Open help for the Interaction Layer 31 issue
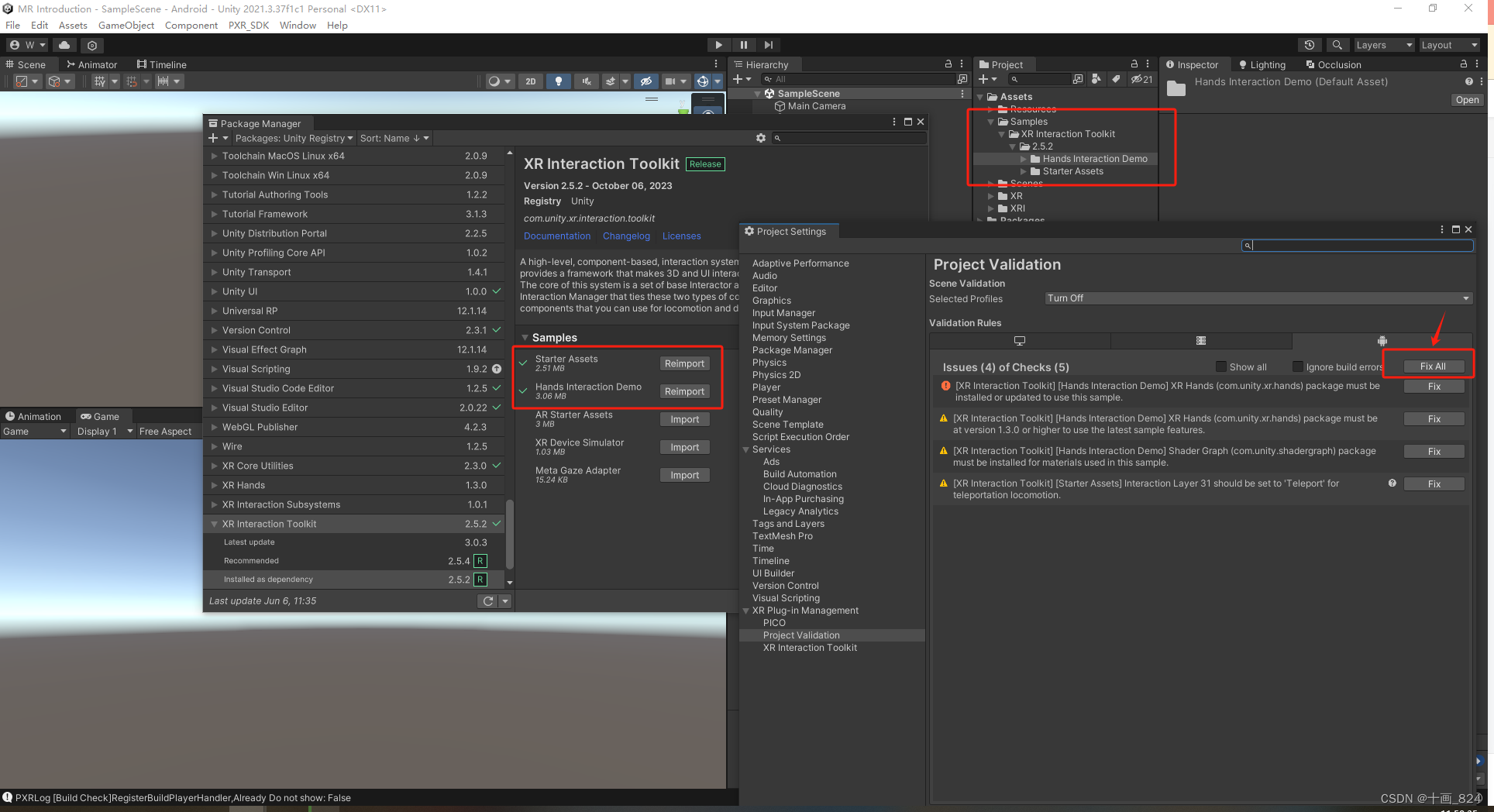The width and height of the screenshot is (1494, 812). (1392, 483)
